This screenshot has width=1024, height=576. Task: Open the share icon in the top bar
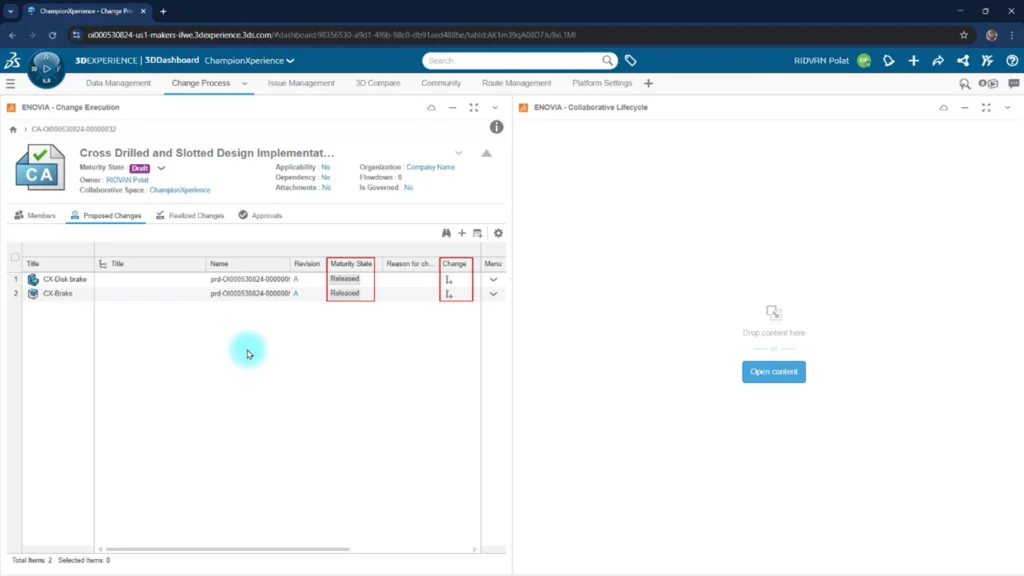pos(938,61)
